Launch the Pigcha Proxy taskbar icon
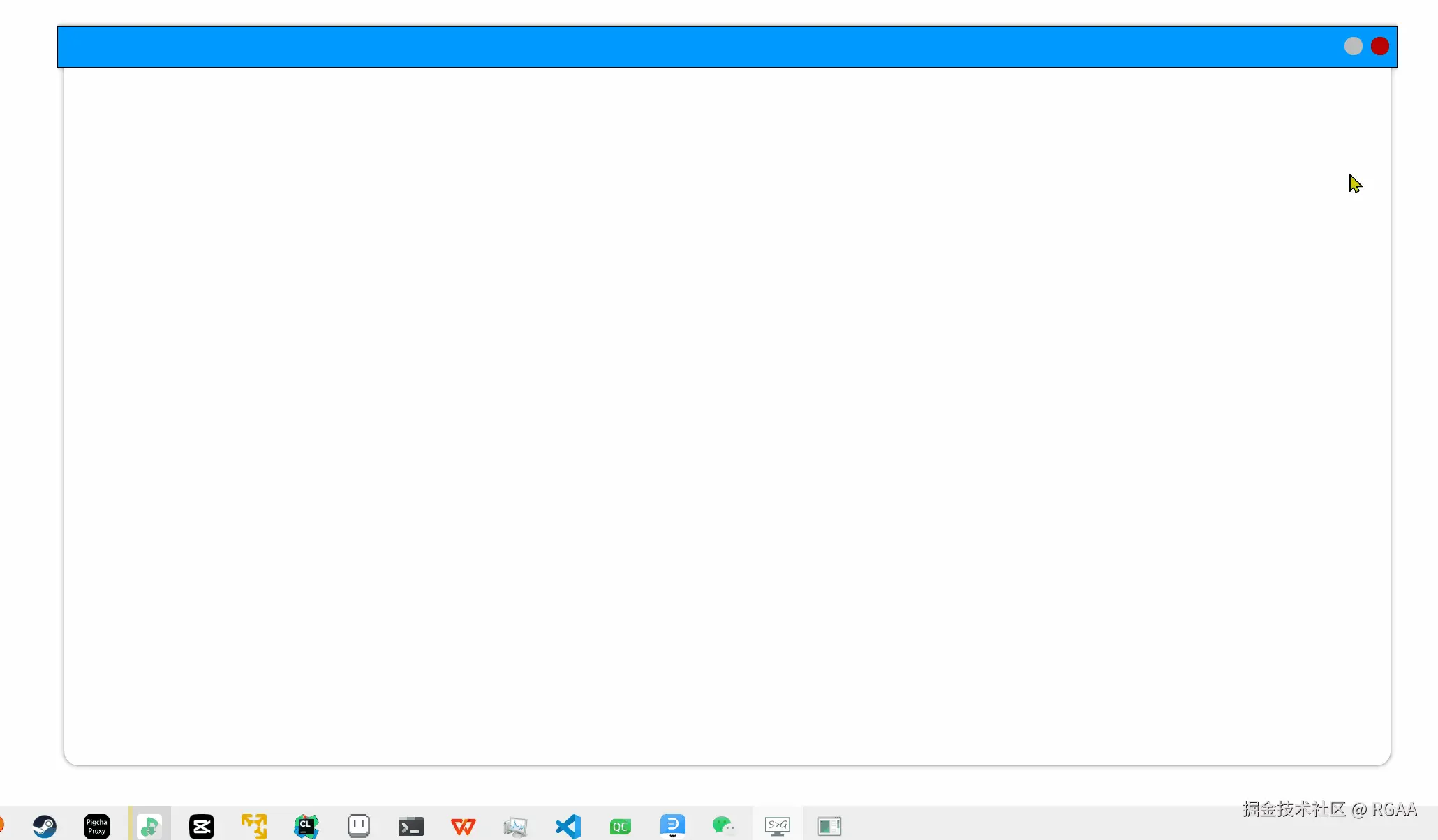Screen dimensions: 1438x840 (x=97, y=827)
